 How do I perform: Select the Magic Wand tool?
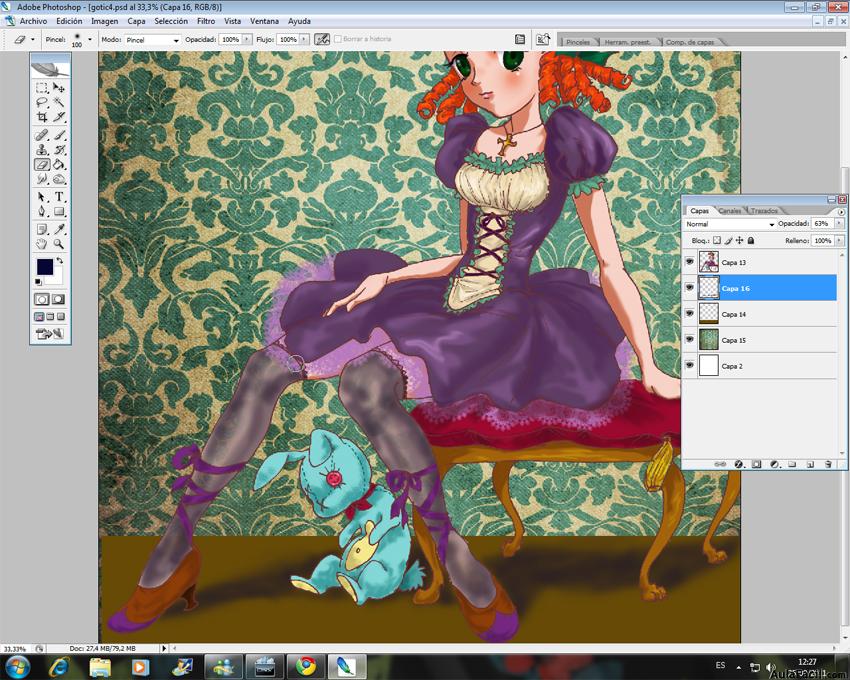tap(59, 102)
